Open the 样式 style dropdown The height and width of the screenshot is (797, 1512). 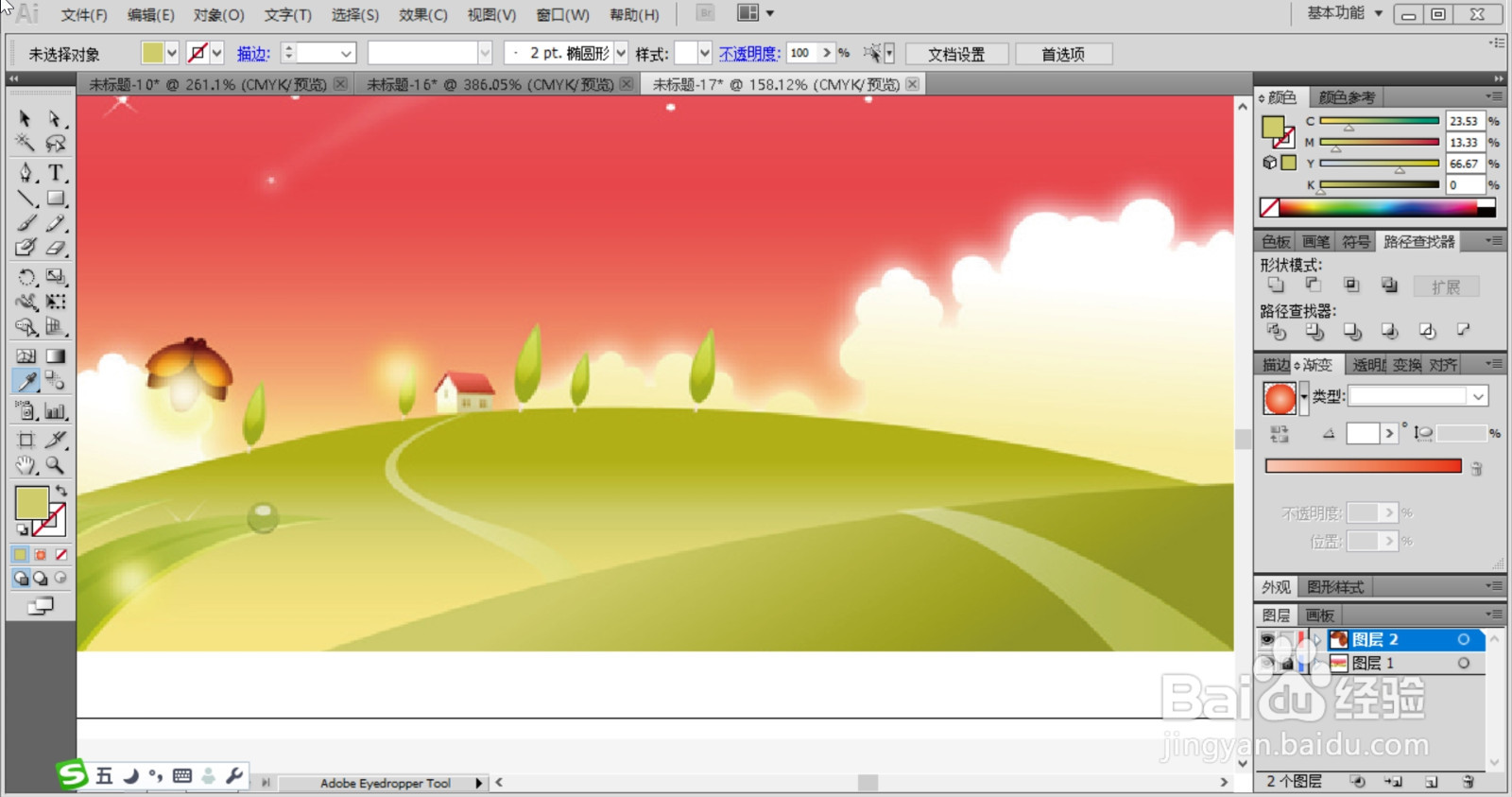[705, 54]
